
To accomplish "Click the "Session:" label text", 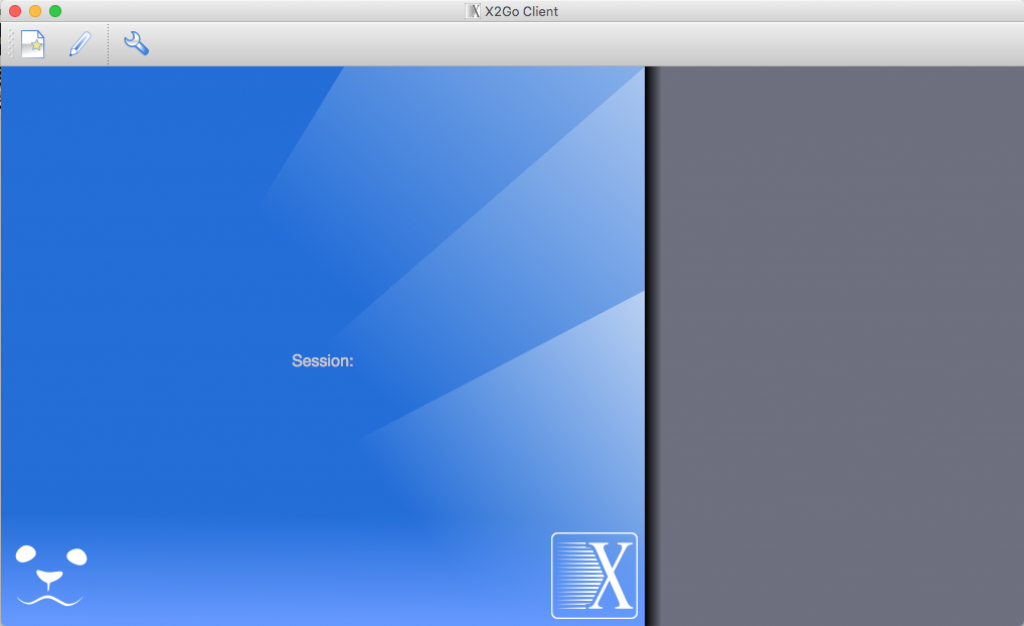I will 322,361.
